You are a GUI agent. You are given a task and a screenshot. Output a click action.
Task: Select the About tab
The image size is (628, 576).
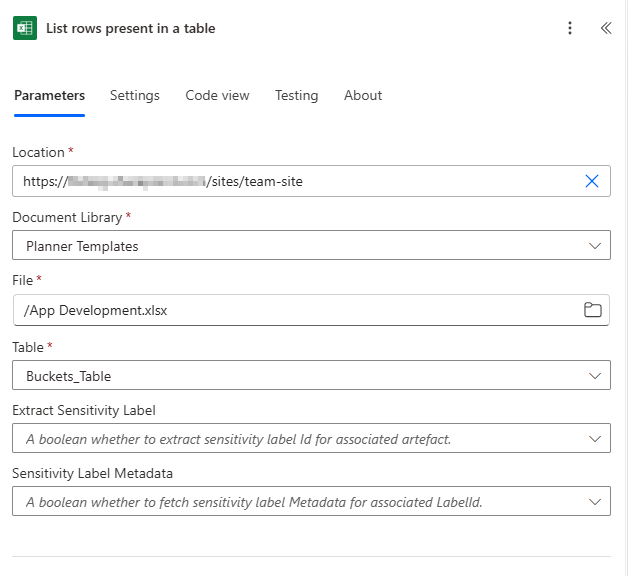(x=363, y=96)
